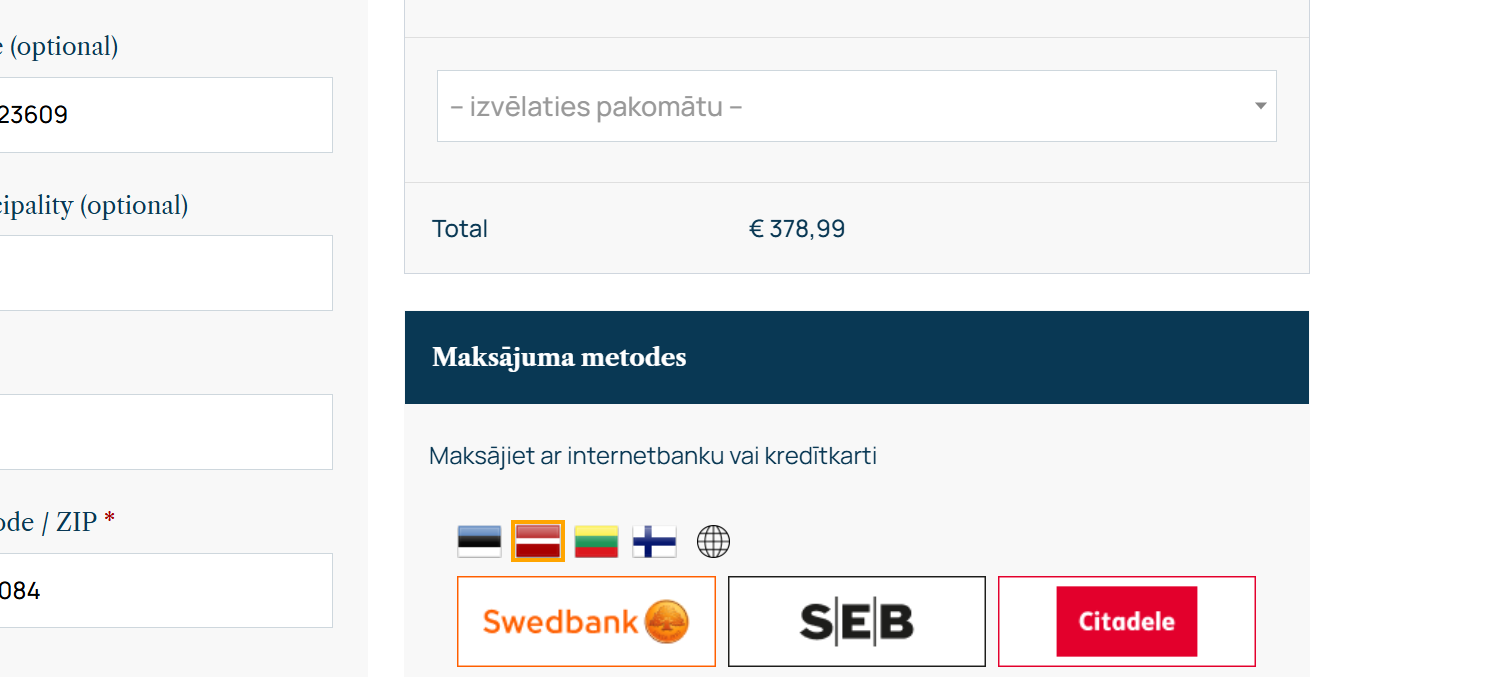
Task: Click the Municipality (optional) label
Action: (x=94, y=205)
